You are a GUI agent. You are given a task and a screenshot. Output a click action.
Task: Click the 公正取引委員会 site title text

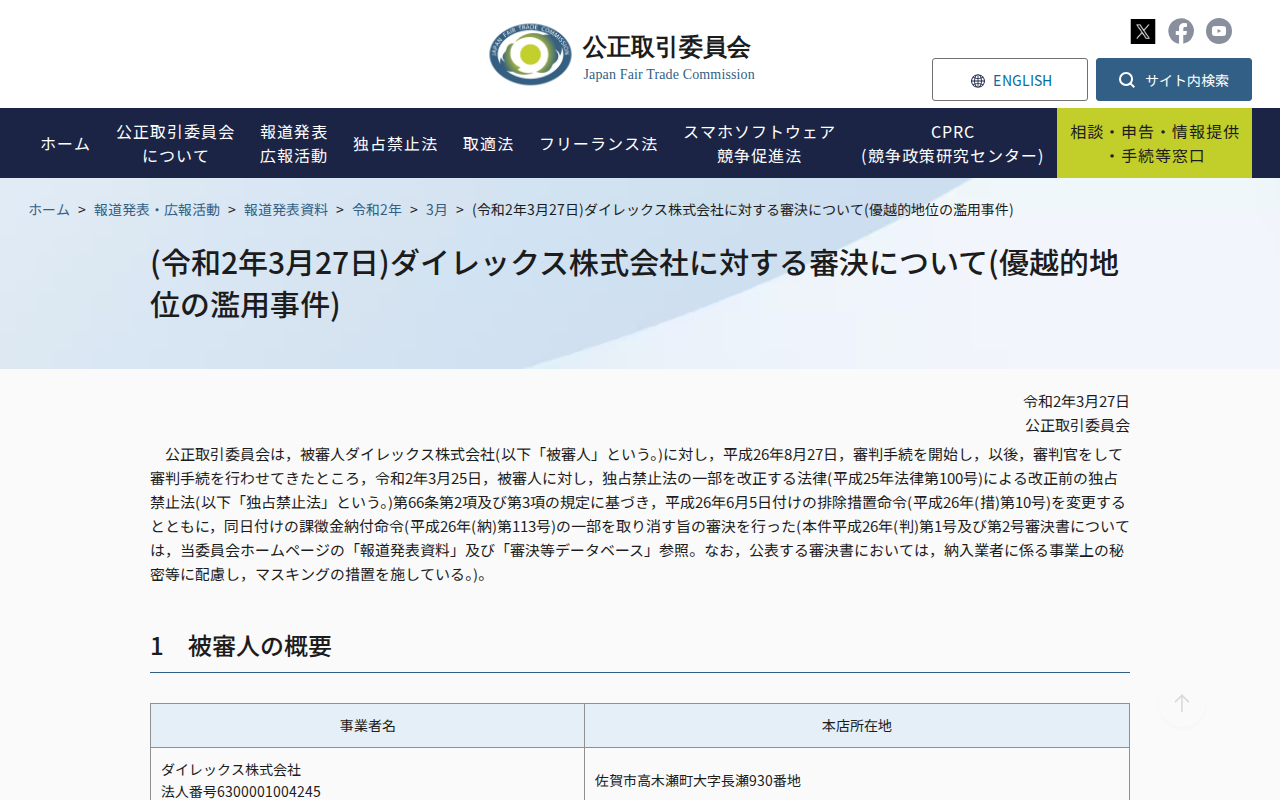click(x=667, y=47)
